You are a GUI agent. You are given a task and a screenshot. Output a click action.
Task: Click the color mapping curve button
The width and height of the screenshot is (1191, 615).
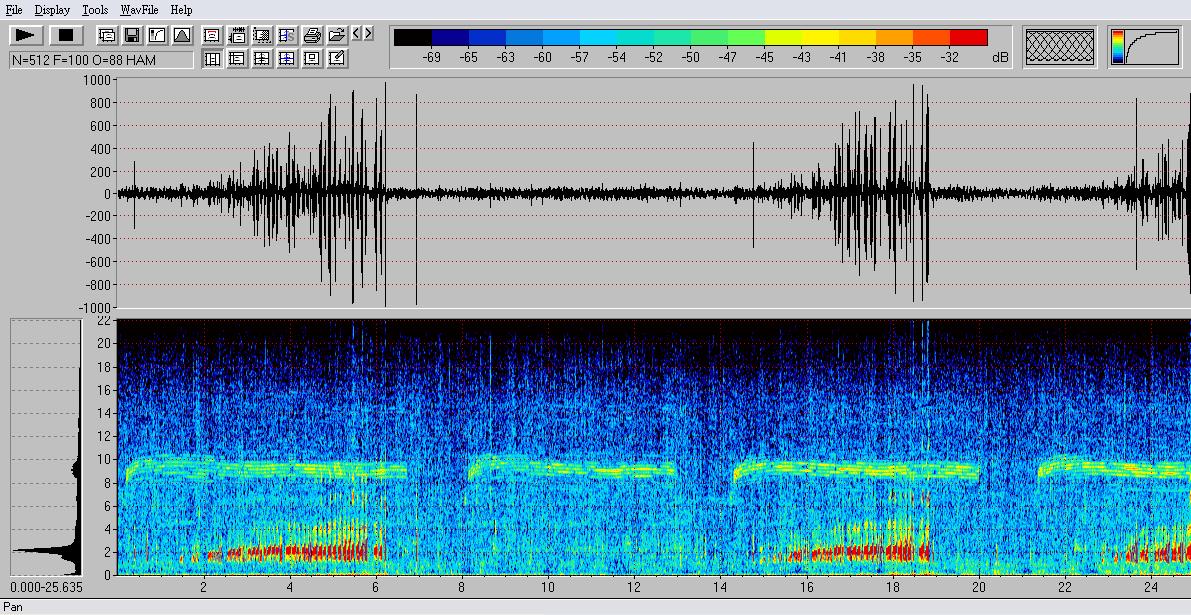[1144, 47]
